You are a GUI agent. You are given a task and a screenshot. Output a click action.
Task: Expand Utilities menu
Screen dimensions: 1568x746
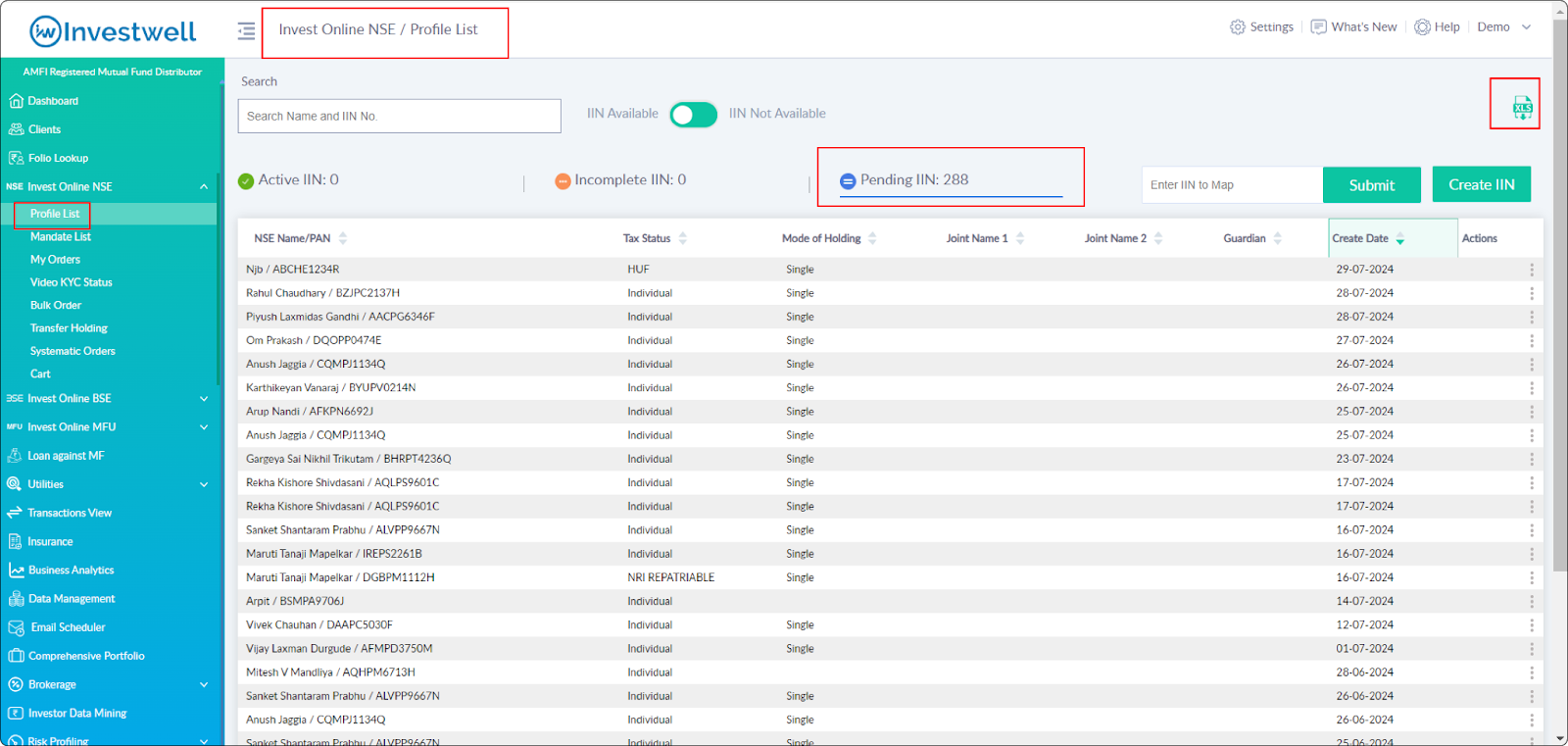[204, 484]
